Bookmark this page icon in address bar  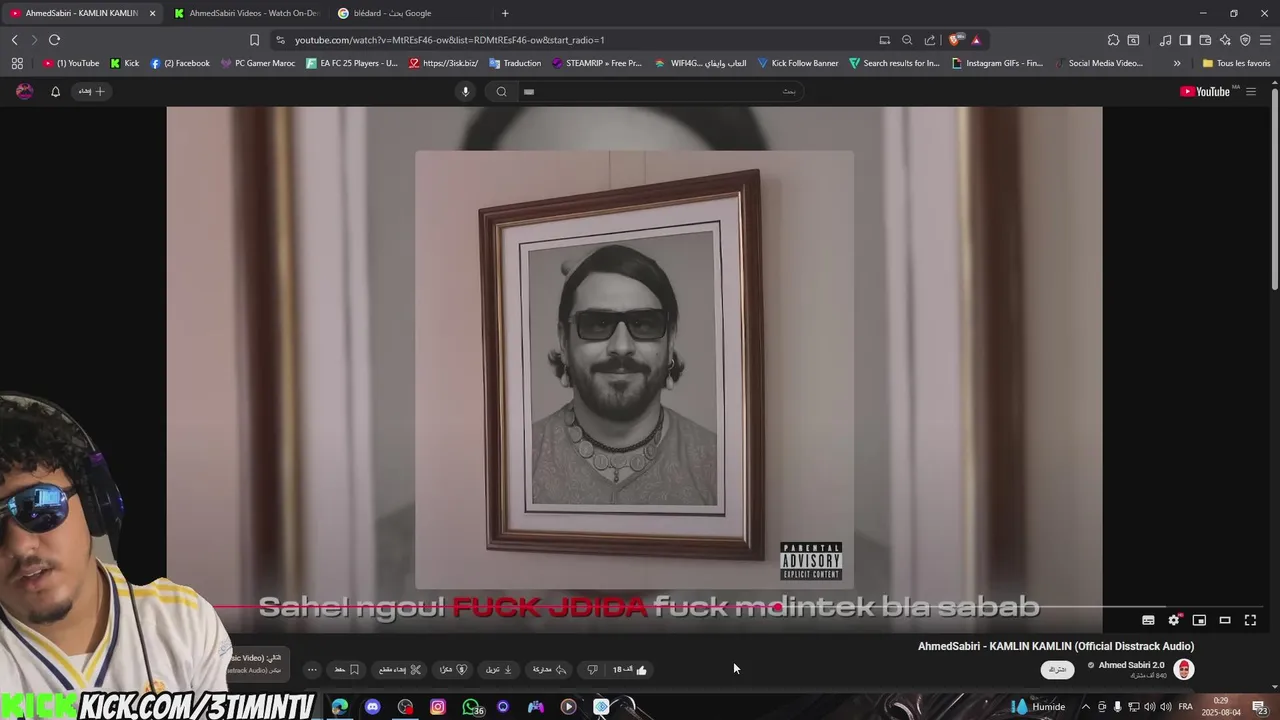click(x=254, y=40)
